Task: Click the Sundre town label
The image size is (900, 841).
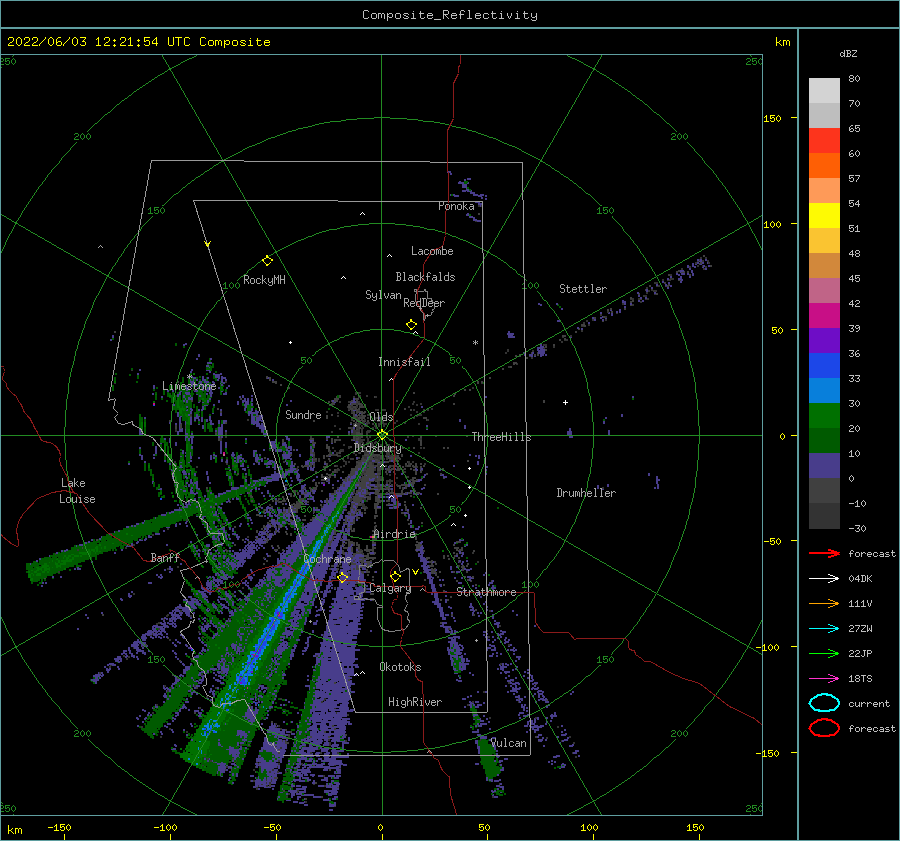Action: point(303,414)
